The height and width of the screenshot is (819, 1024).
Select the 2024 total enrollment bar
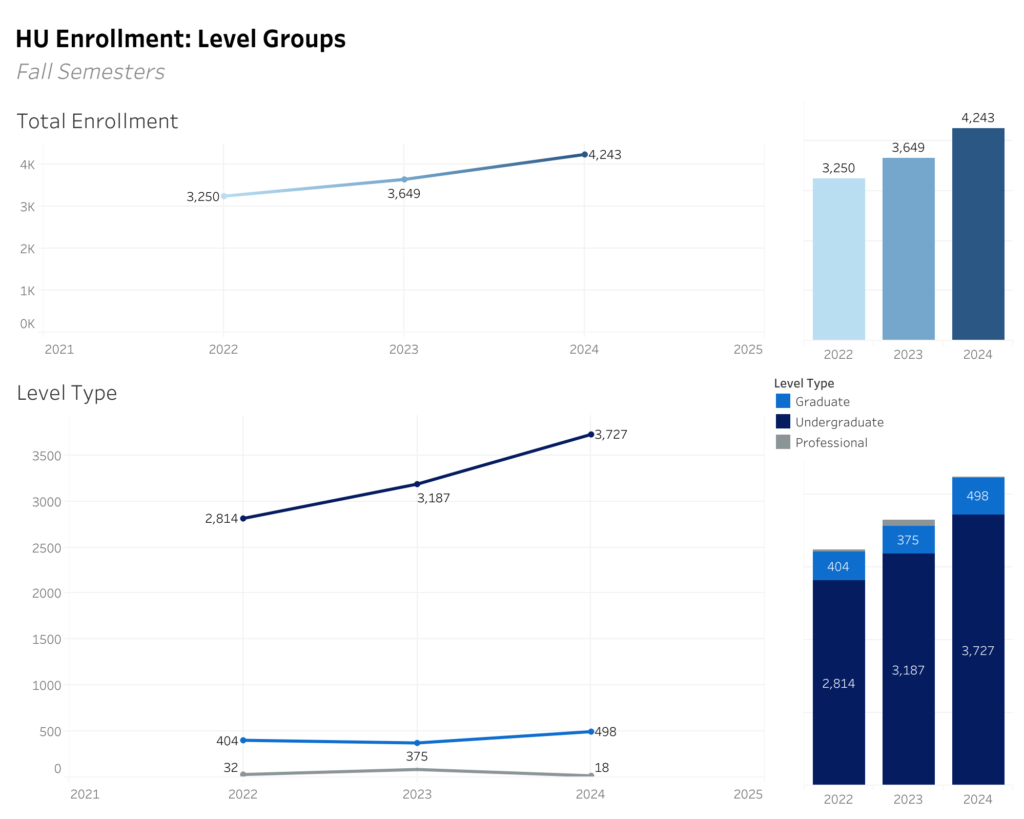[x=978, y=234]
